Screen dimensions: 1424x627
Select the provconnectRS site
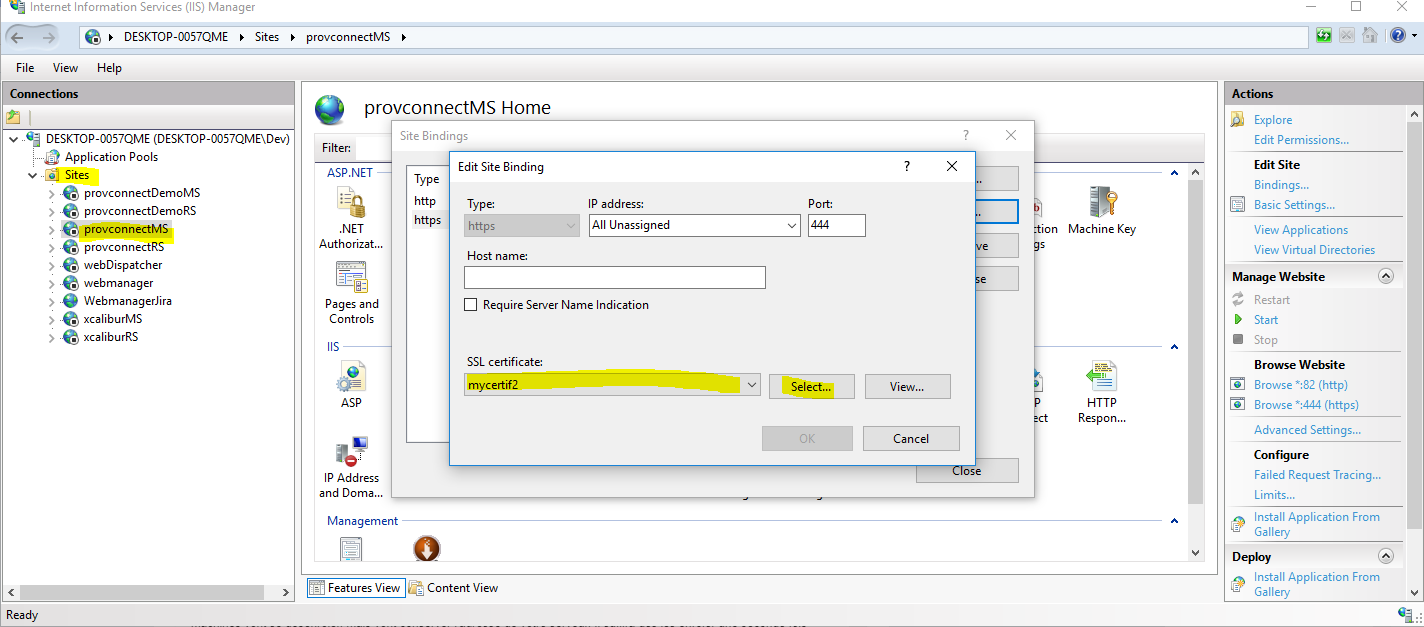click(x=124, y=247)
